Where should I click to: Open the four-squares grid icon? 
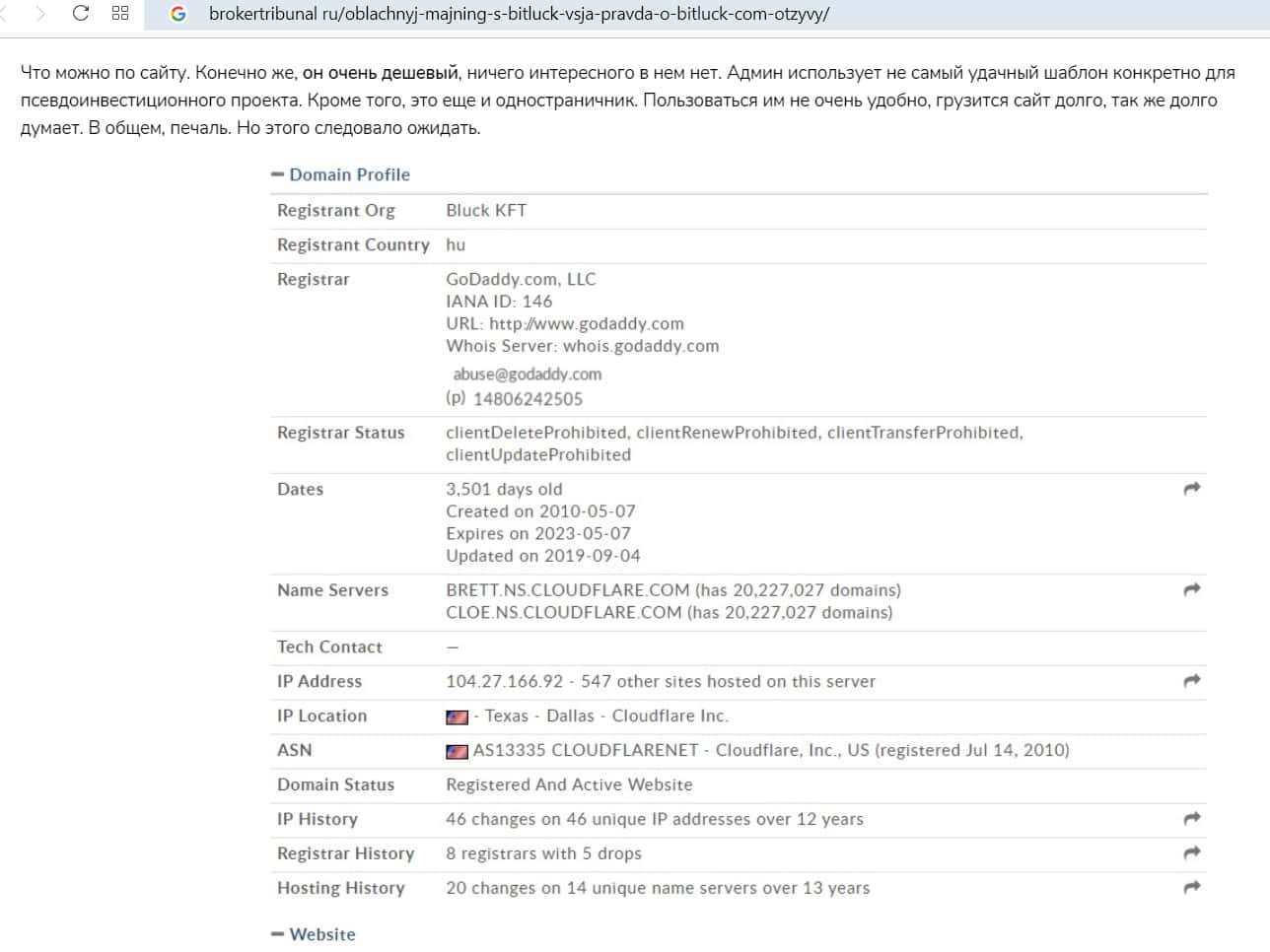[120, 14]
